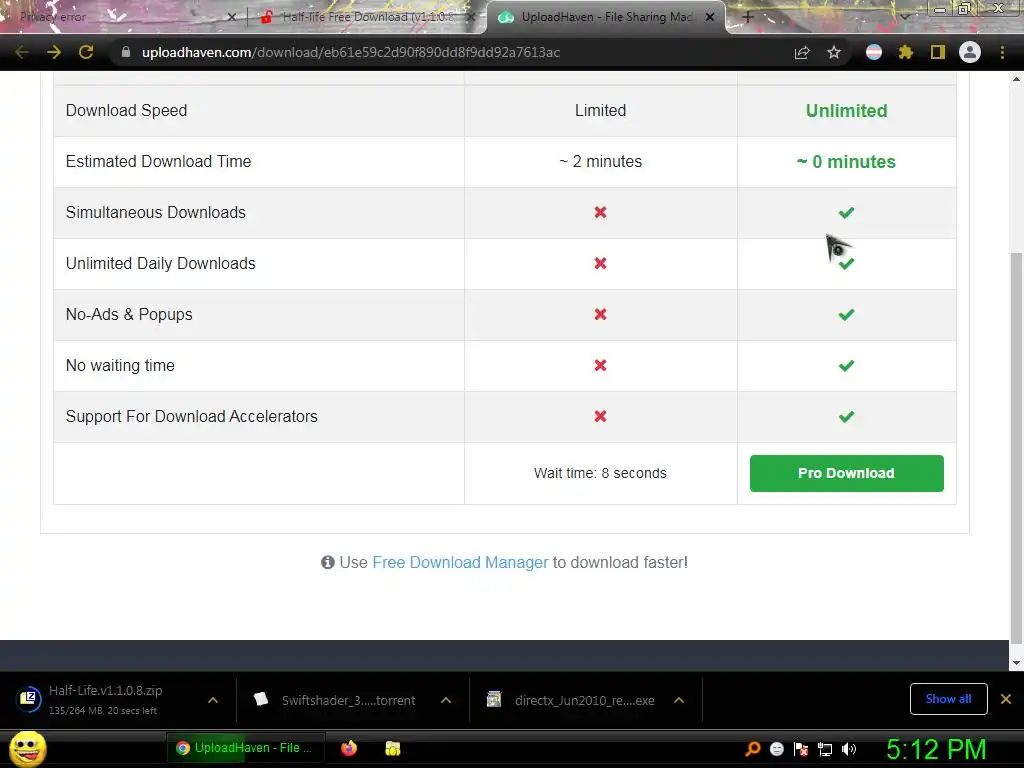
Task: Click the green Unlimited speed cell
Action: click(x=846, y=111)
